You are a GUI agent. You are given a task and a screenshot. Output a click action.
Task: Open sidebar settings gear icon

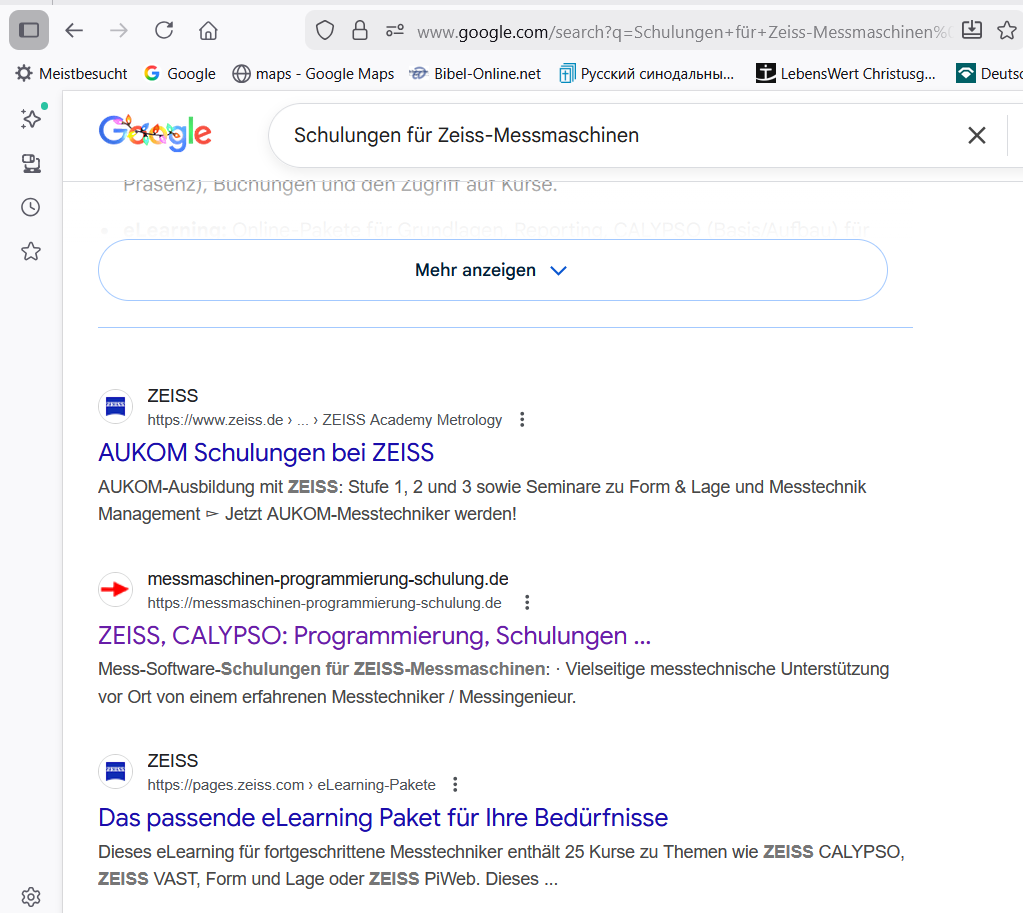(31, 896)
